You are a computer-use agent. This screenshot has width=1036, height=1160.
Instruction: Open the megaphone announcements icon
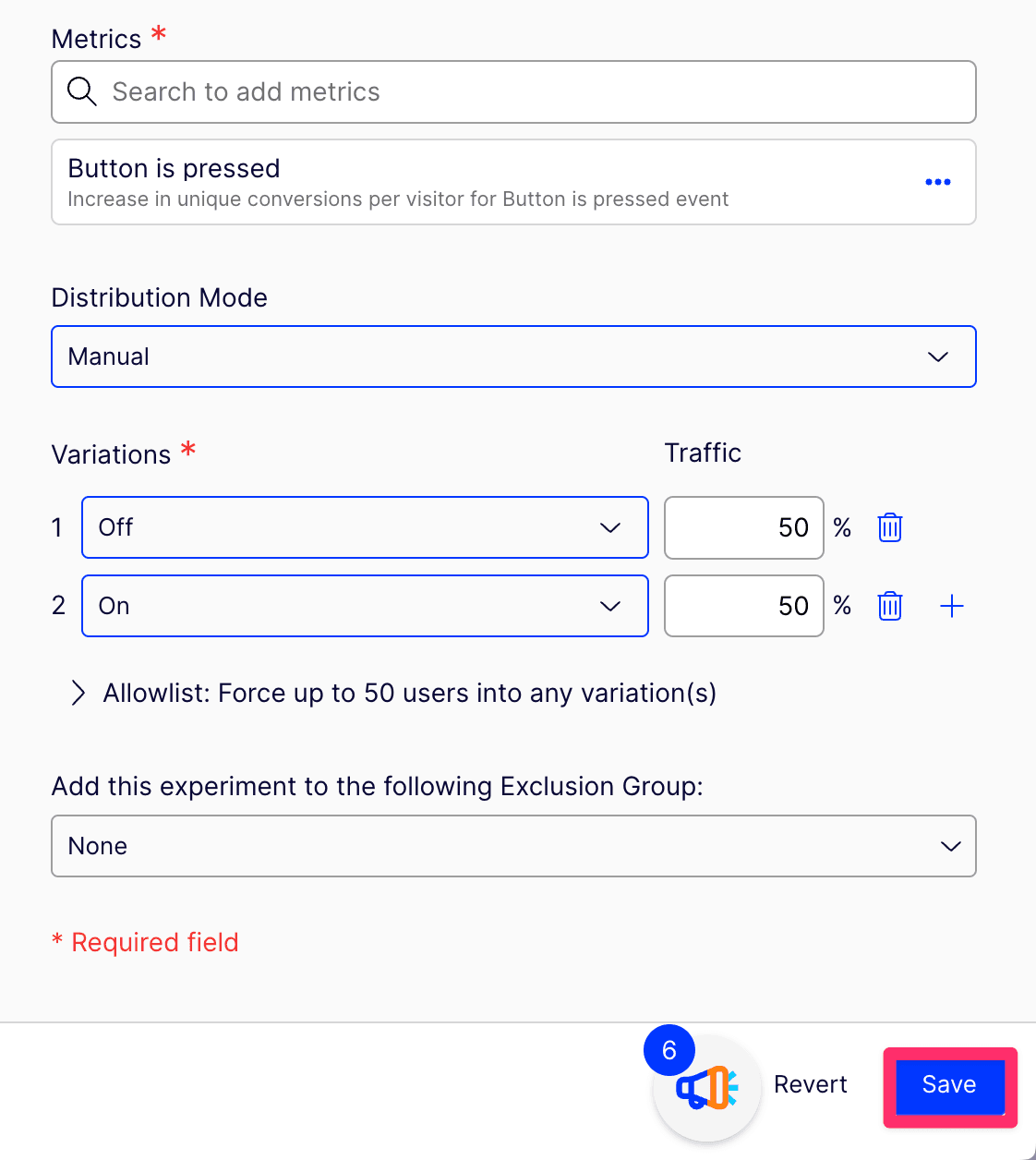tap(707, 1090)
